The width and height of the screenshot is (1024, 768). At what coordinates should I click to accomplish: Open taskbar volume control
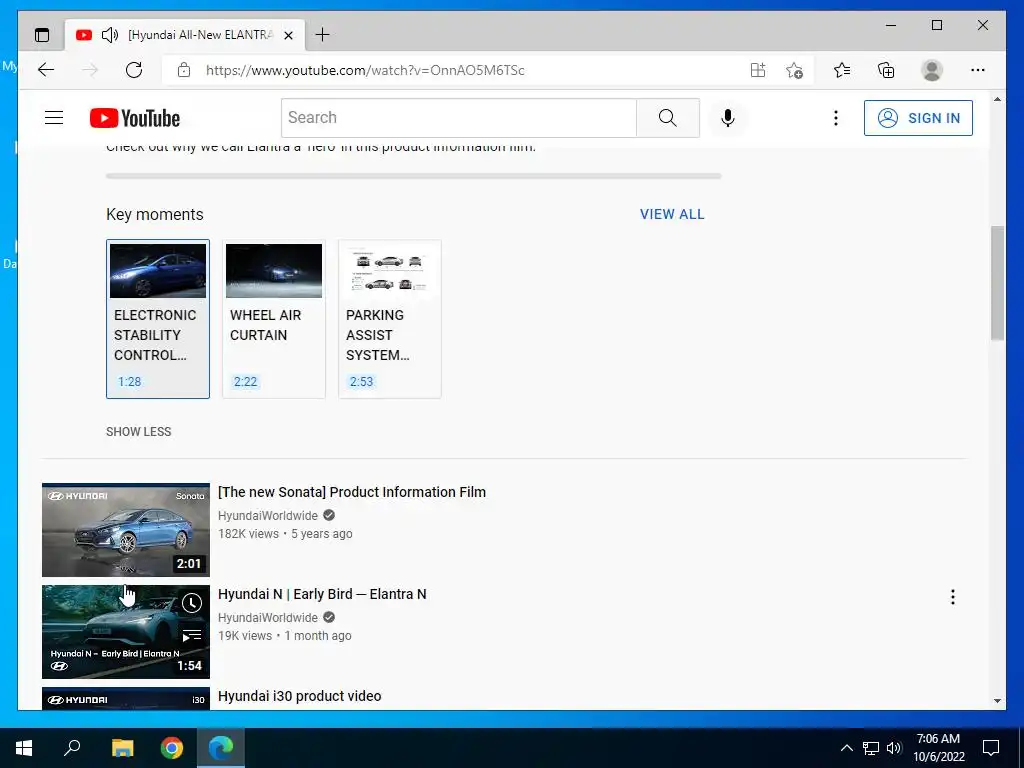(894, 748)
